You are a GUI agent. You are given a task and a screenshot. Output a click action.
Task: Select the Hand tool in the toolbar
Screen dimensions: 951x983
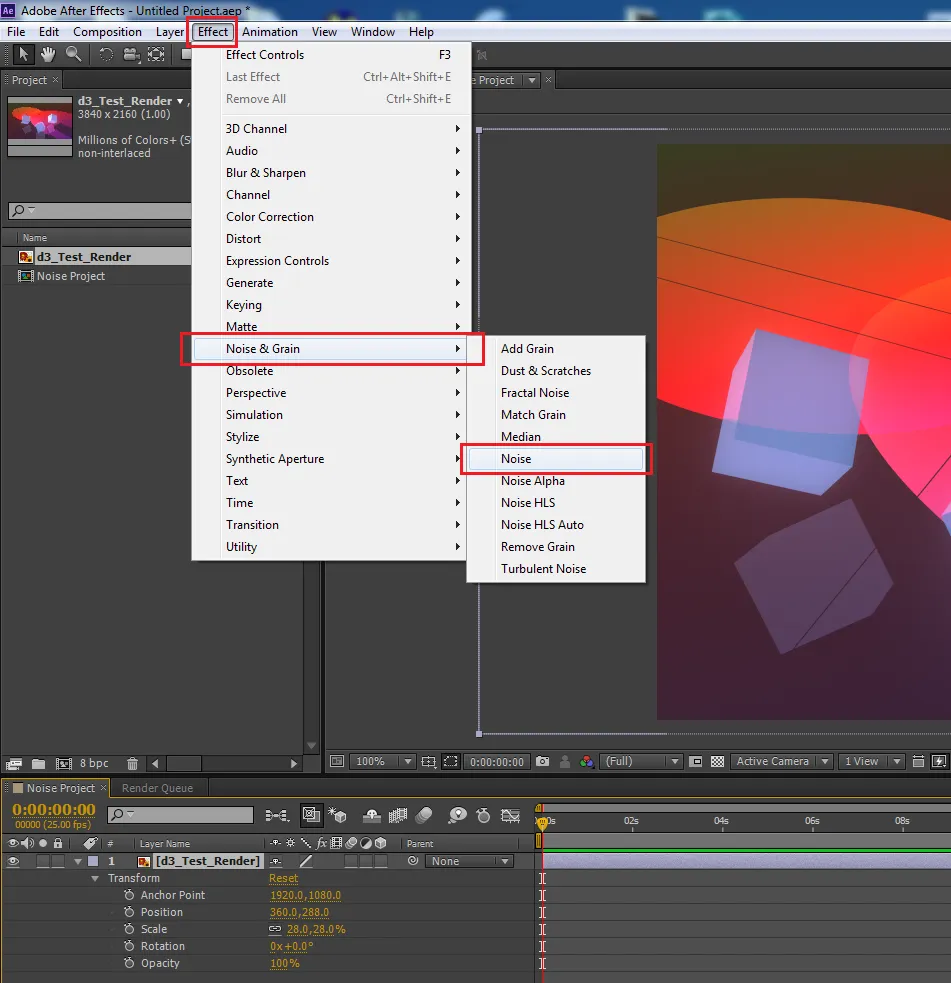click(x=49, y=55)
